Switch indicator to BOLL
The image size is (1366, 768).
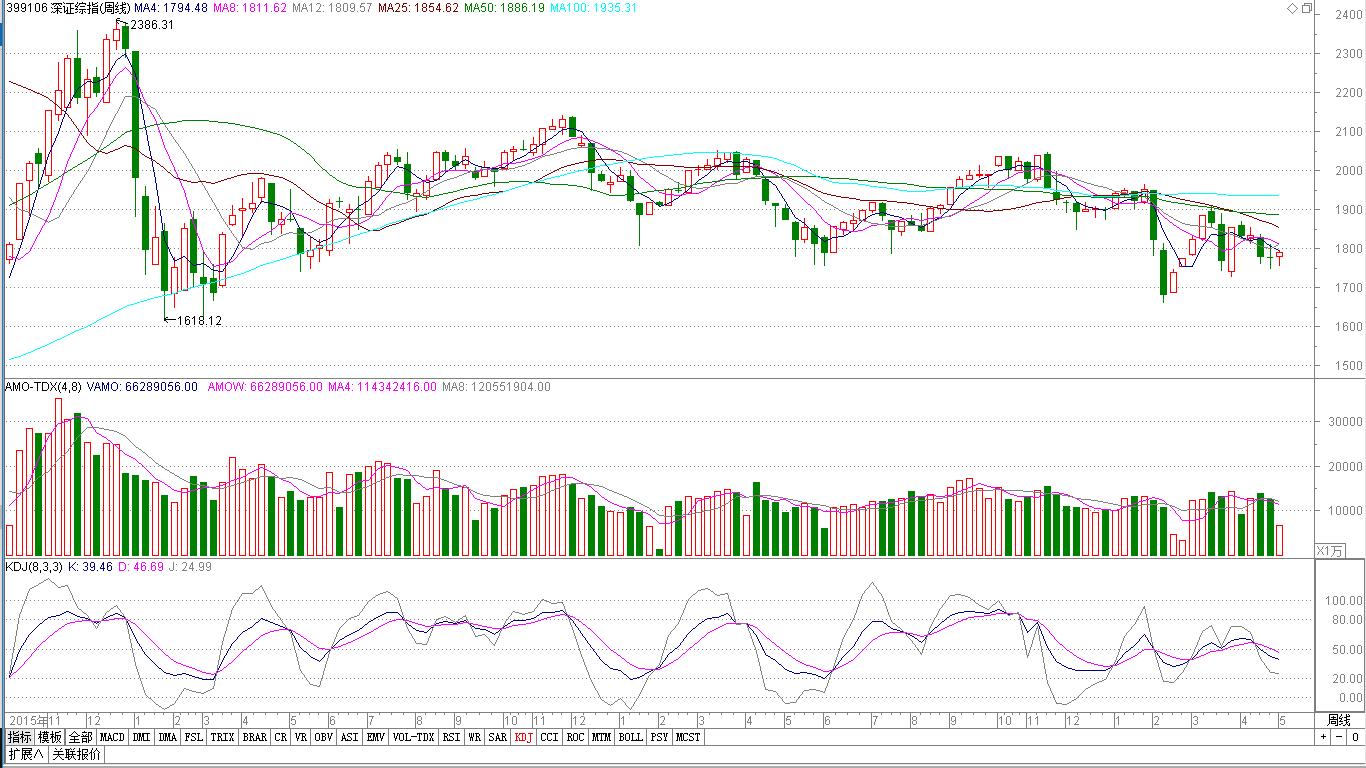[x=630, y=737]
